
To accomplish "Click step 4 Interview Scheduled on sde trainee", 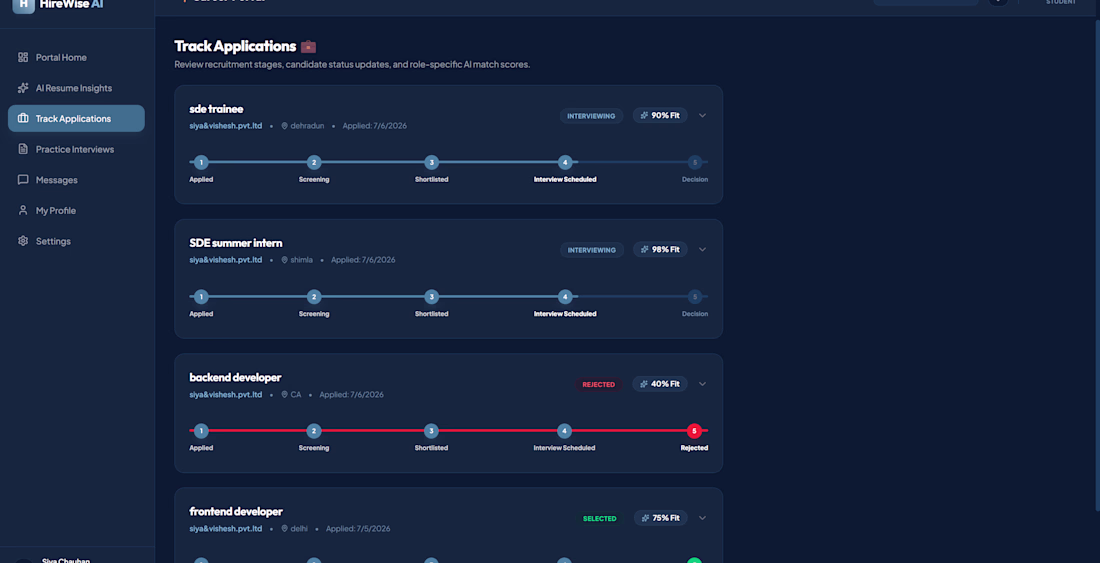I will (565, 163).
